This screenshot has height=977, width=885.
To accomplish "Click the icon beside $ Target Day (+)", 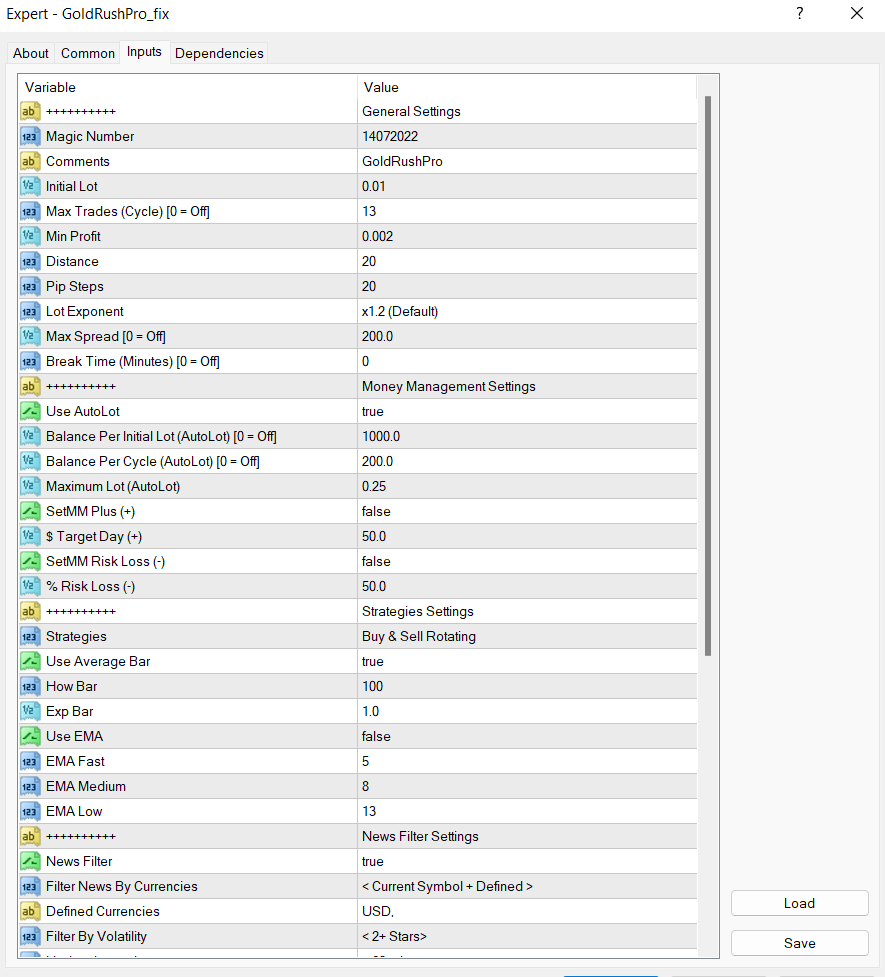I will tap(30, 536).
